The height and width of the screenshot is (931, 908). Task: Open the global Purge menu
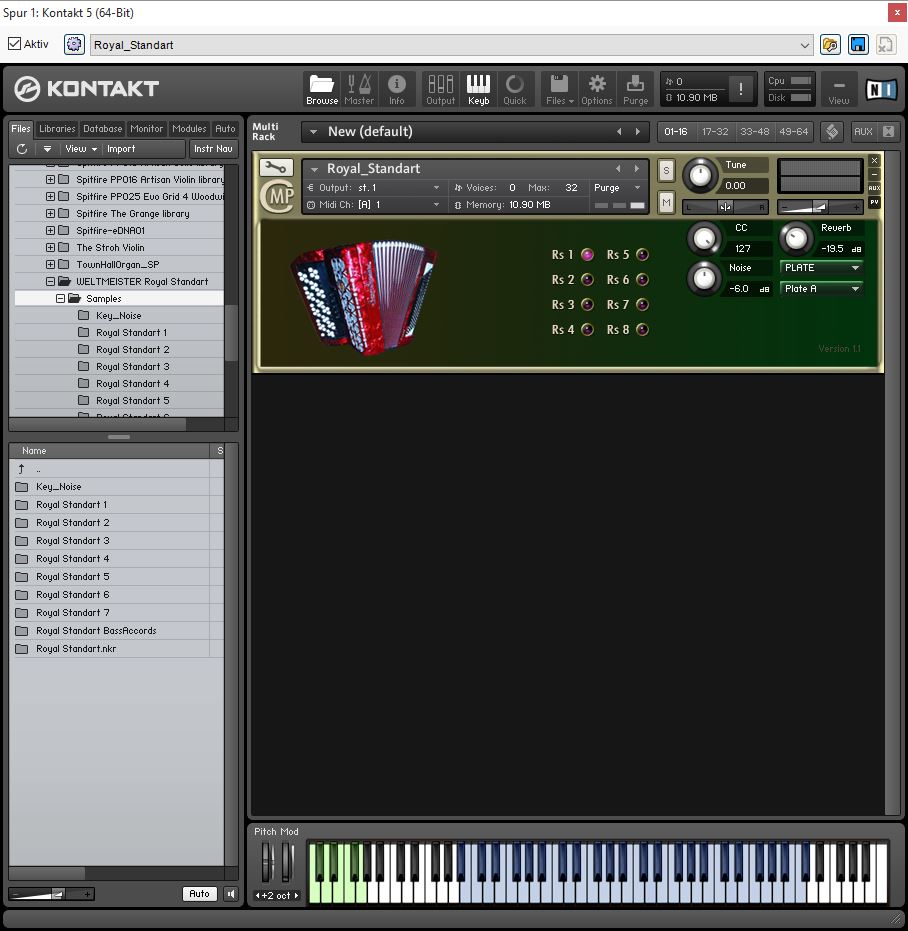tap(635, 90)
